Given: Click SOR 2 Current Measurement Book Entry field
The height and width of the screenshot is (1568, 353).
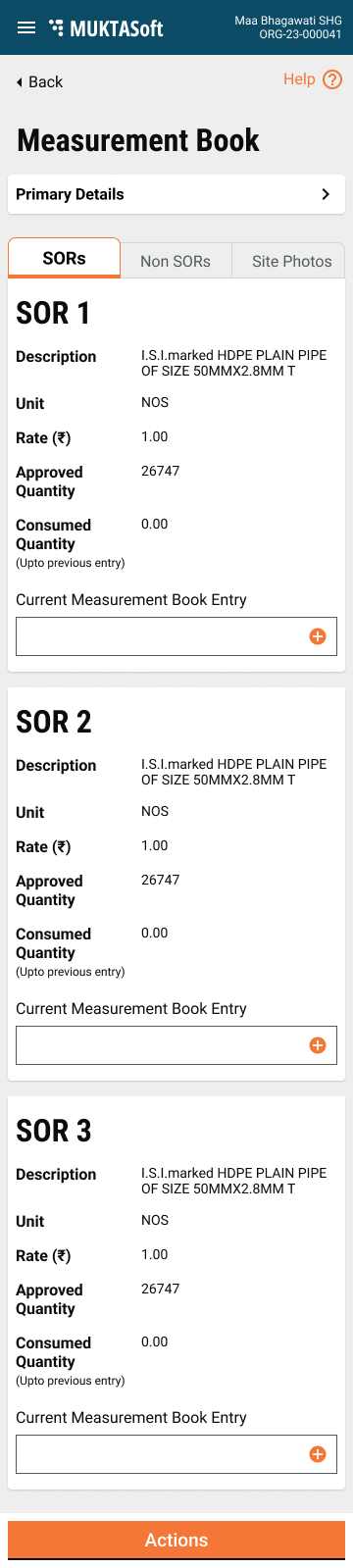Looking at the screenshot, I should (176, 1045).
